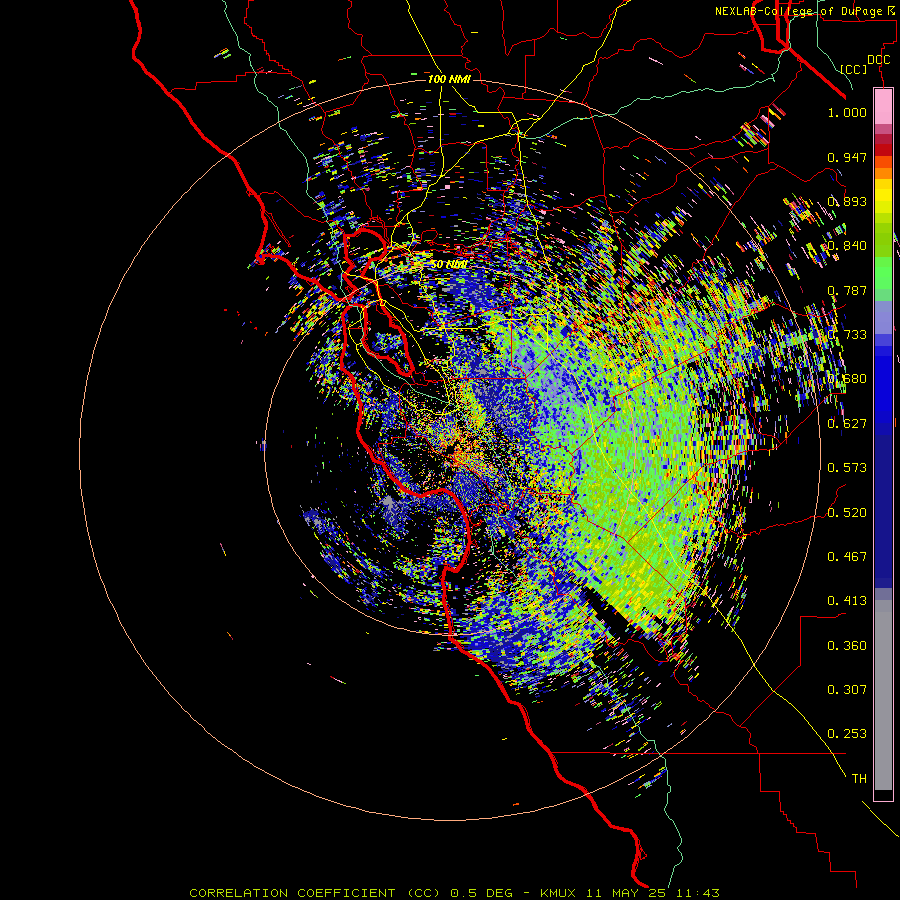Click the 11:43 timestamp

(697, 893)
